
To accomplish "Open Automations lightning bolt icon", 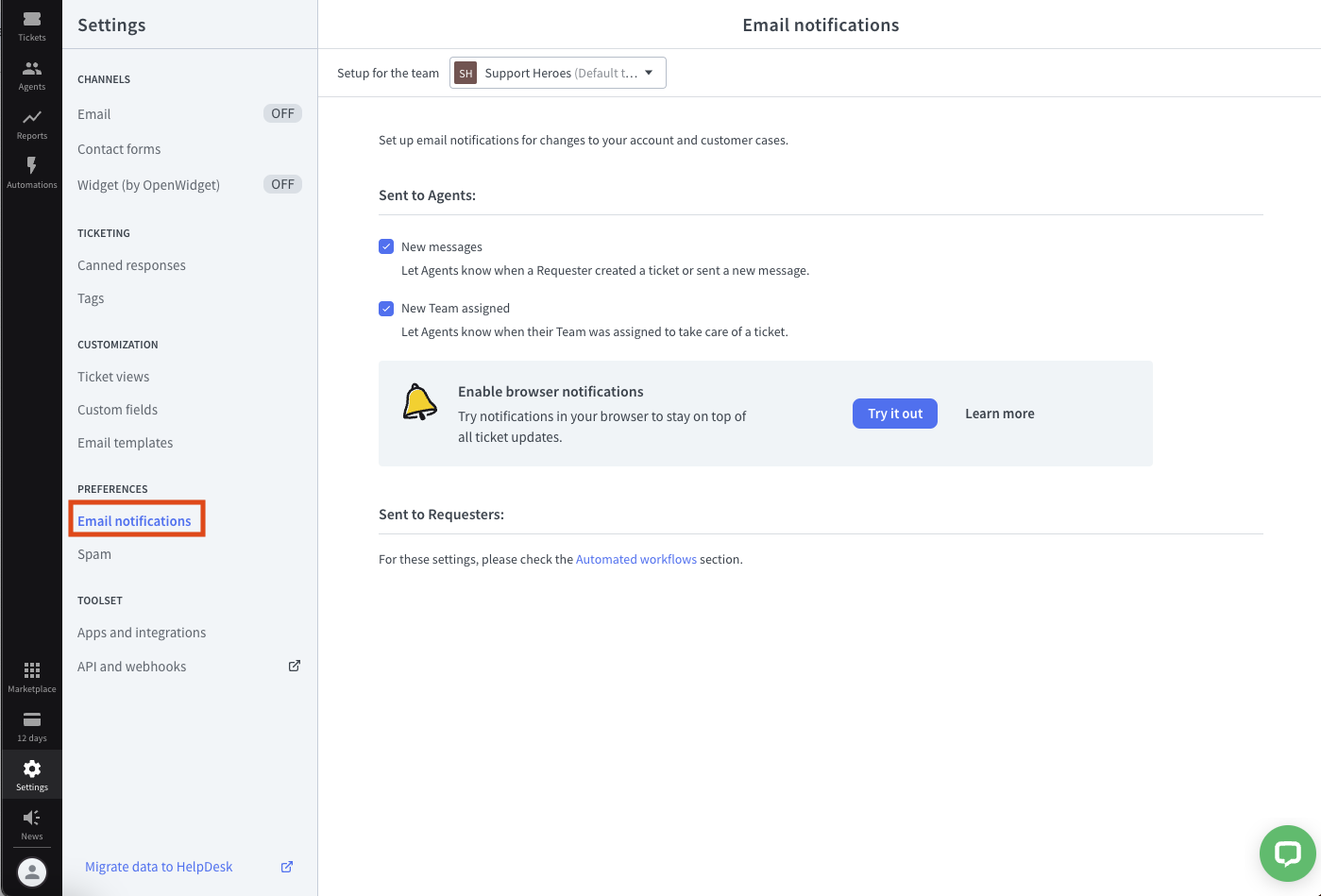I will pyautogui.click(x=31, y=172).
